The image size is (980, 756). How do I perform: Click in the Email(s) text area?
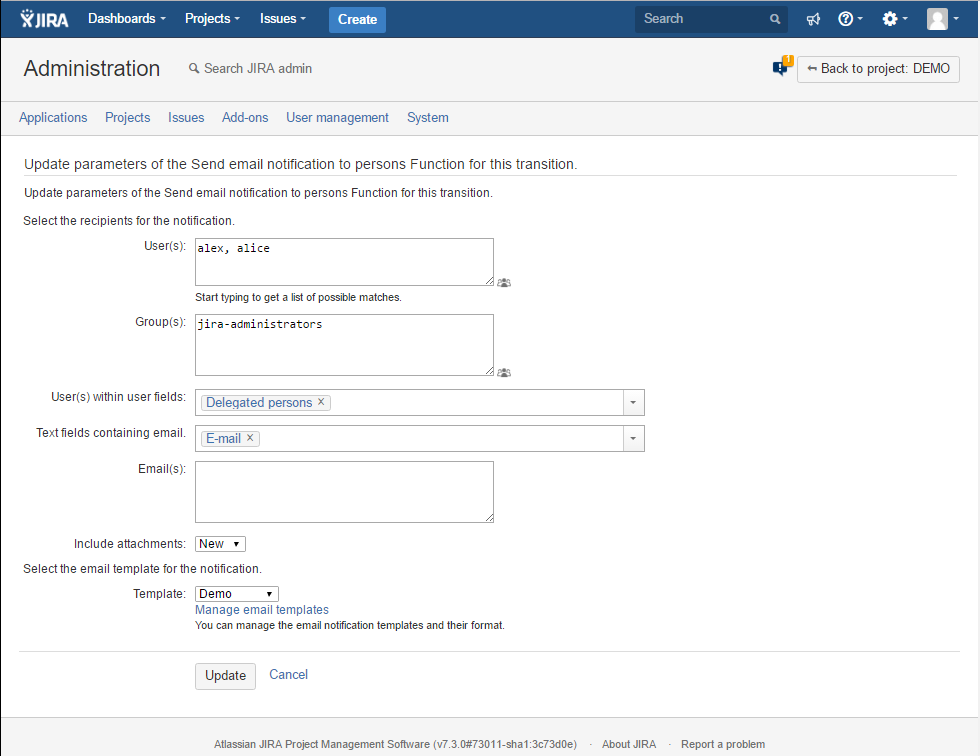tap(344, 492)
